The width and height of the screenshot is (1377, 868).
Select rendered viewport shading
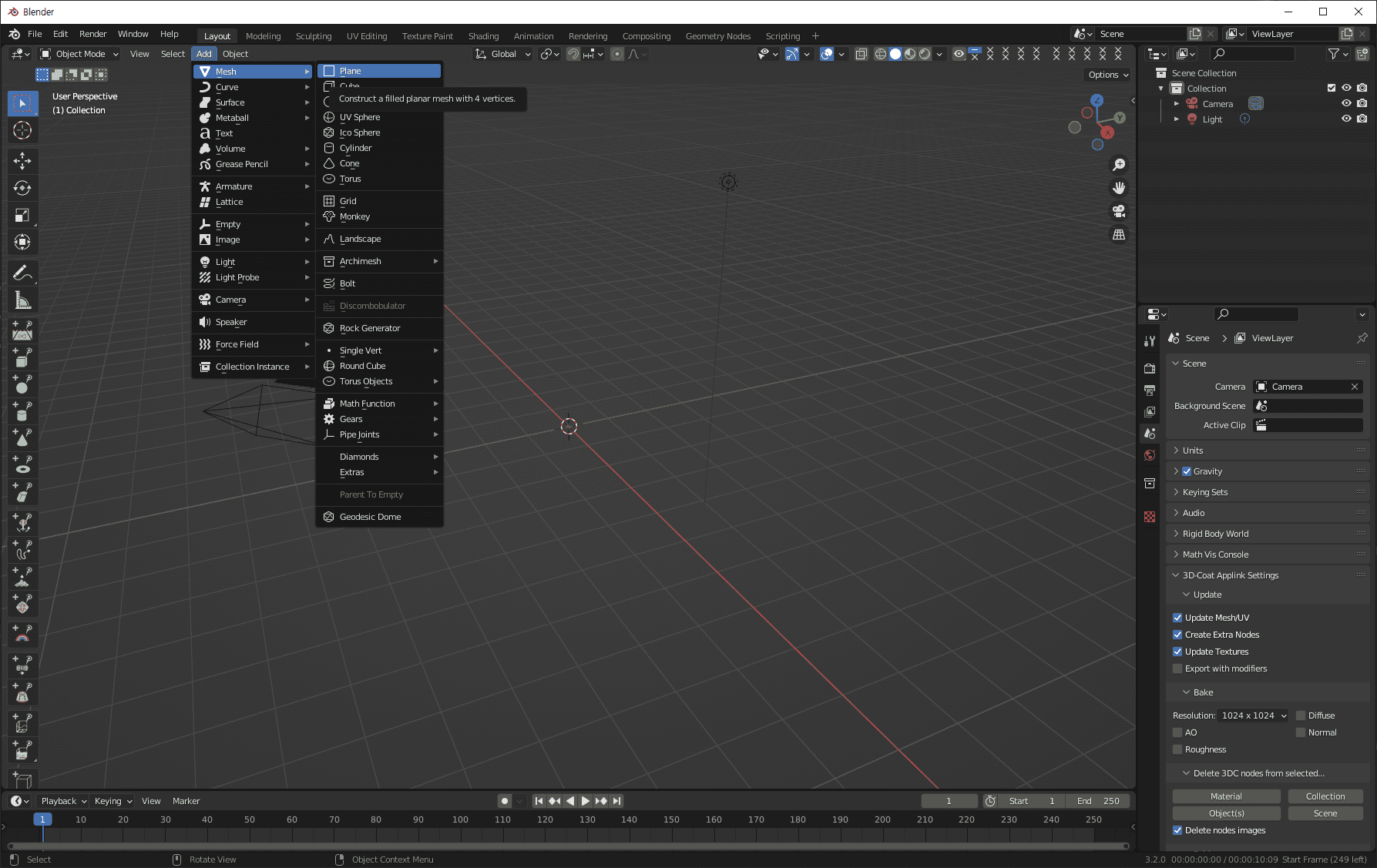925,54
